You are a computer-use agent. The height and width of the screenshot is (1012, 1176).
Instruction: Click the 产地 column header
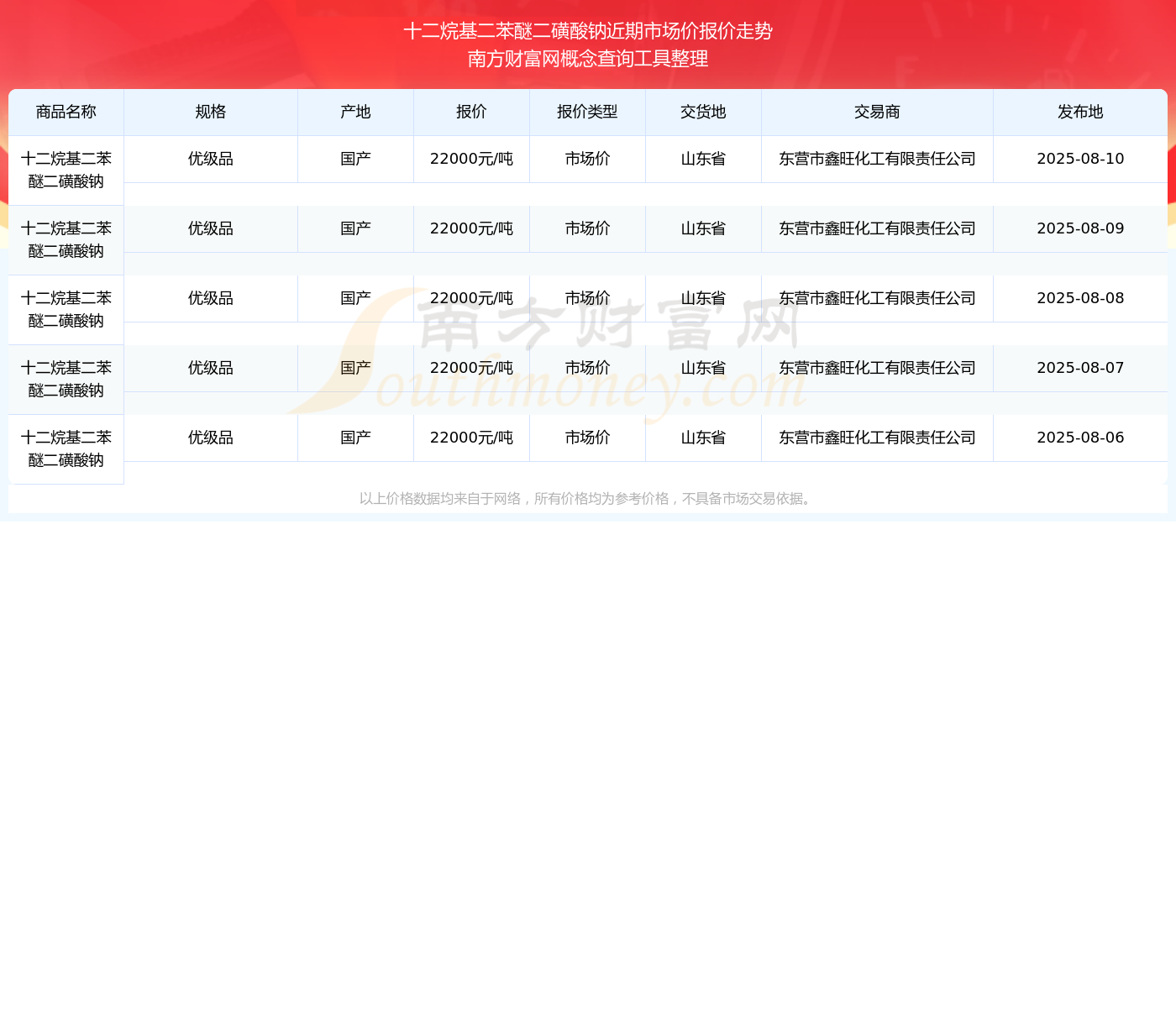pos(356,112)
